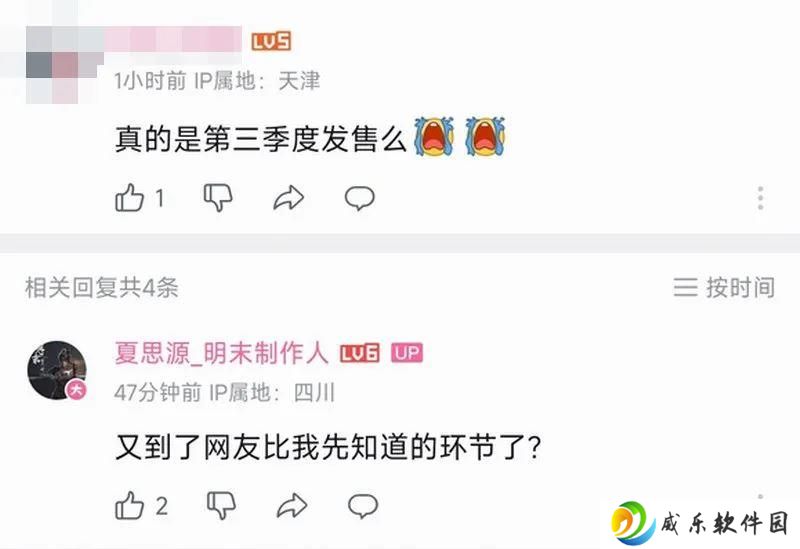Like 夏思源's reply comment
This screenshot has height=549, width=800.
tap(130, 506)
